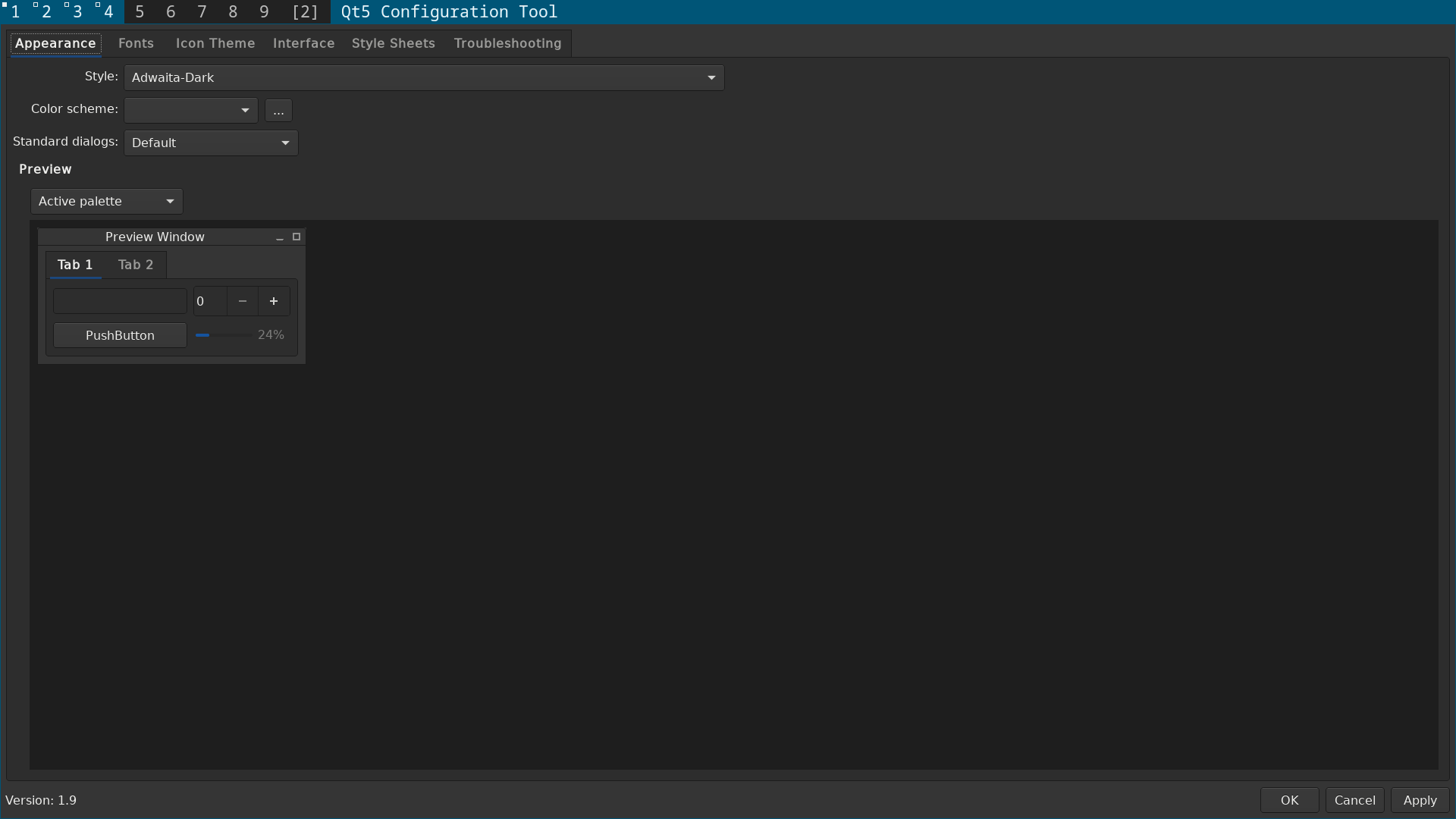Open the Standard dialogs dropdown
The height and width of the screenshot is (819, 1456).
(211, 143)
